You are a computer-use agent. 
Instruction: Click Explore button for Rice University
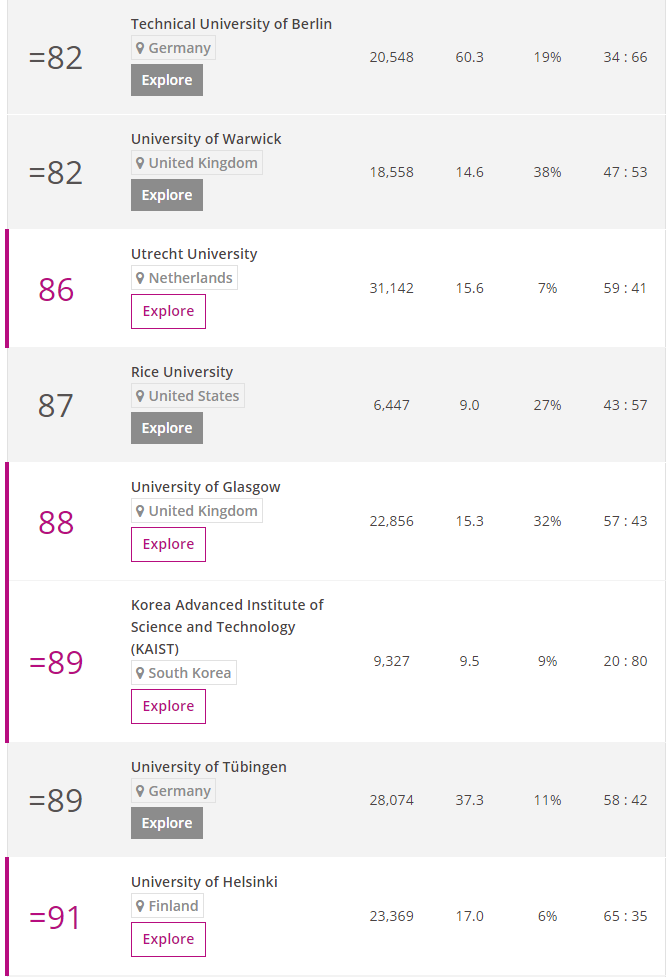click(167, 428)
